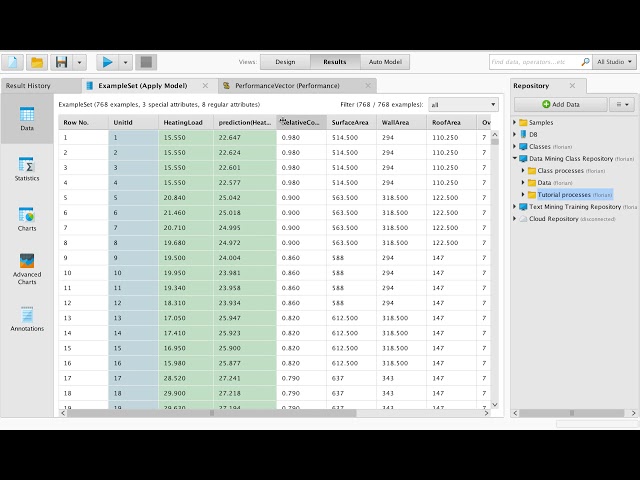Sort by the prediction(Heat... column header
This screenshot has height=480, width=640.
244,122
